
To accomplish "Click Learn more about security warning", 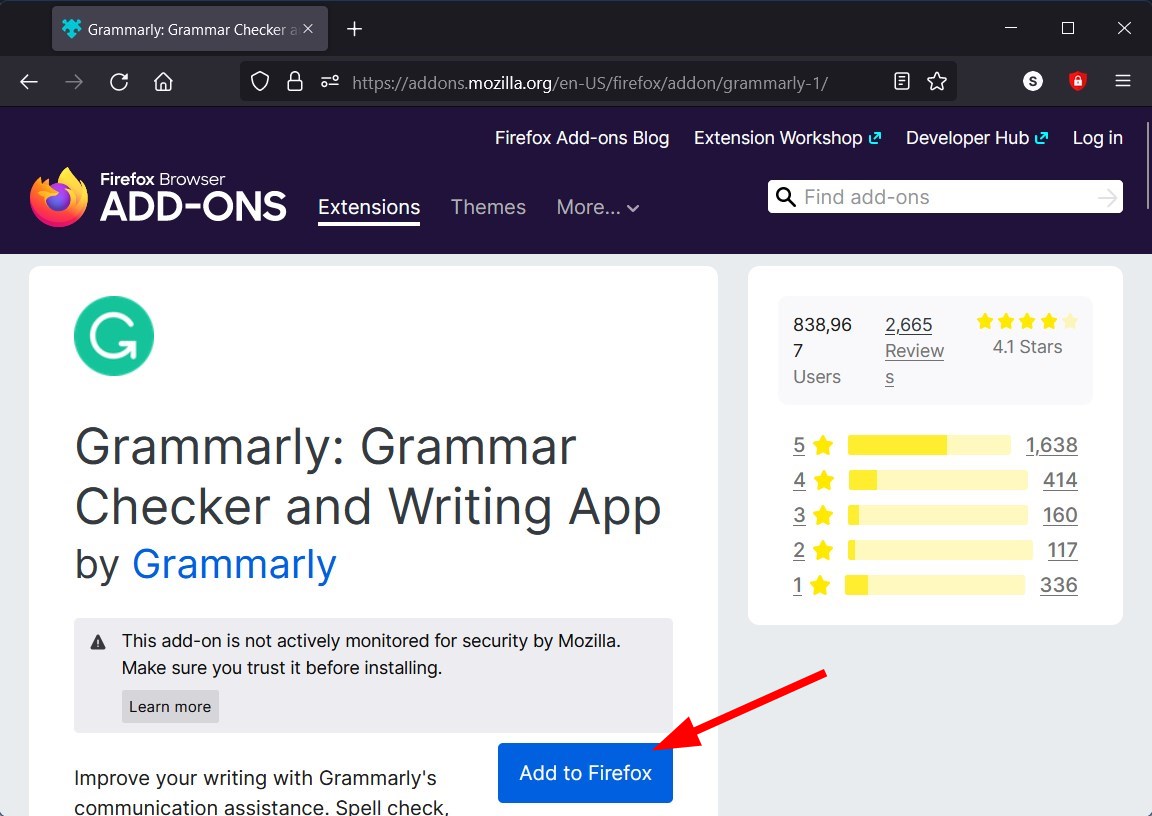I will [170, 707].
